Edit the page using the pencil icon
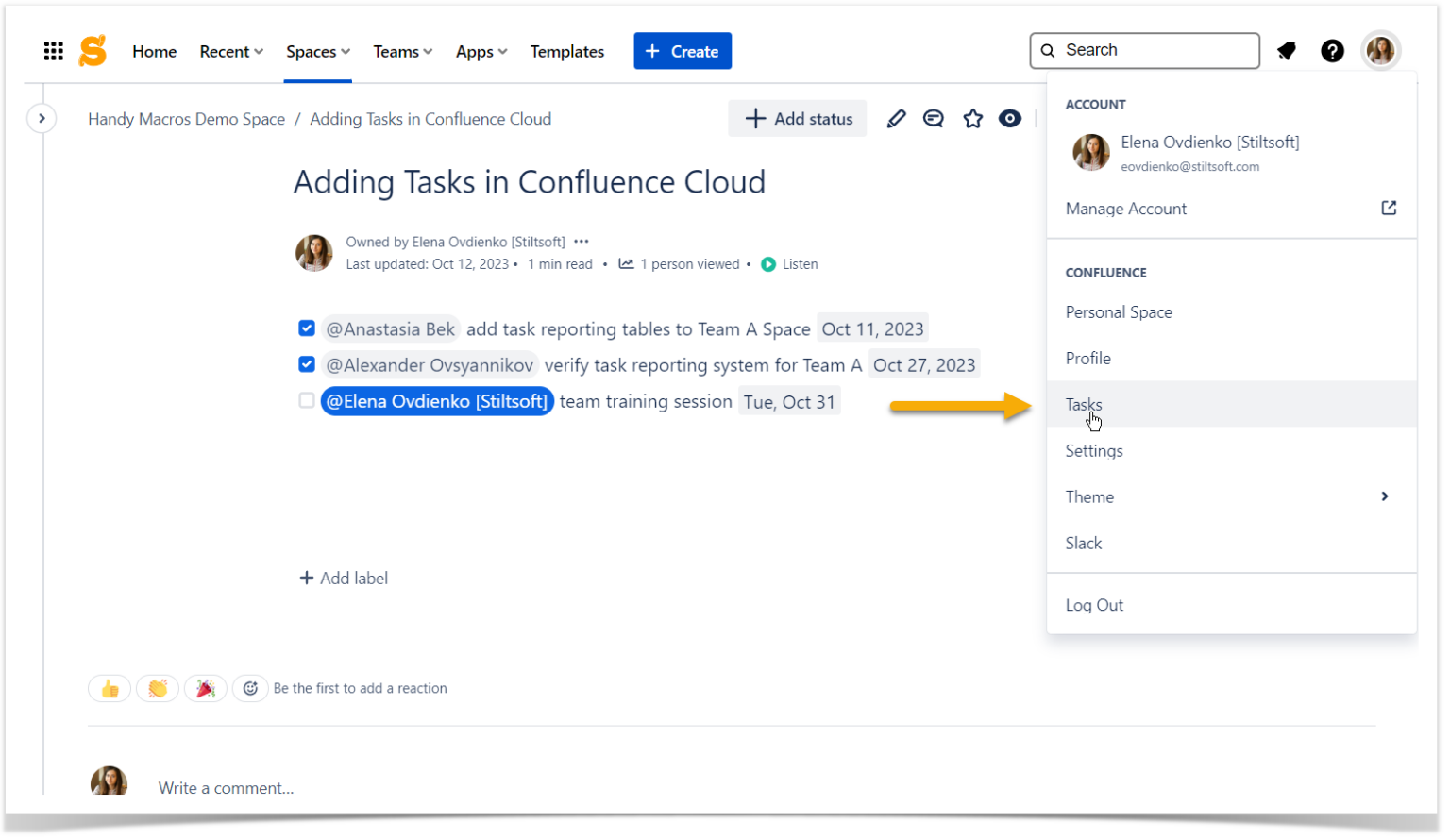The width and height of the screenshot is (1450, 840). point(896,118)
